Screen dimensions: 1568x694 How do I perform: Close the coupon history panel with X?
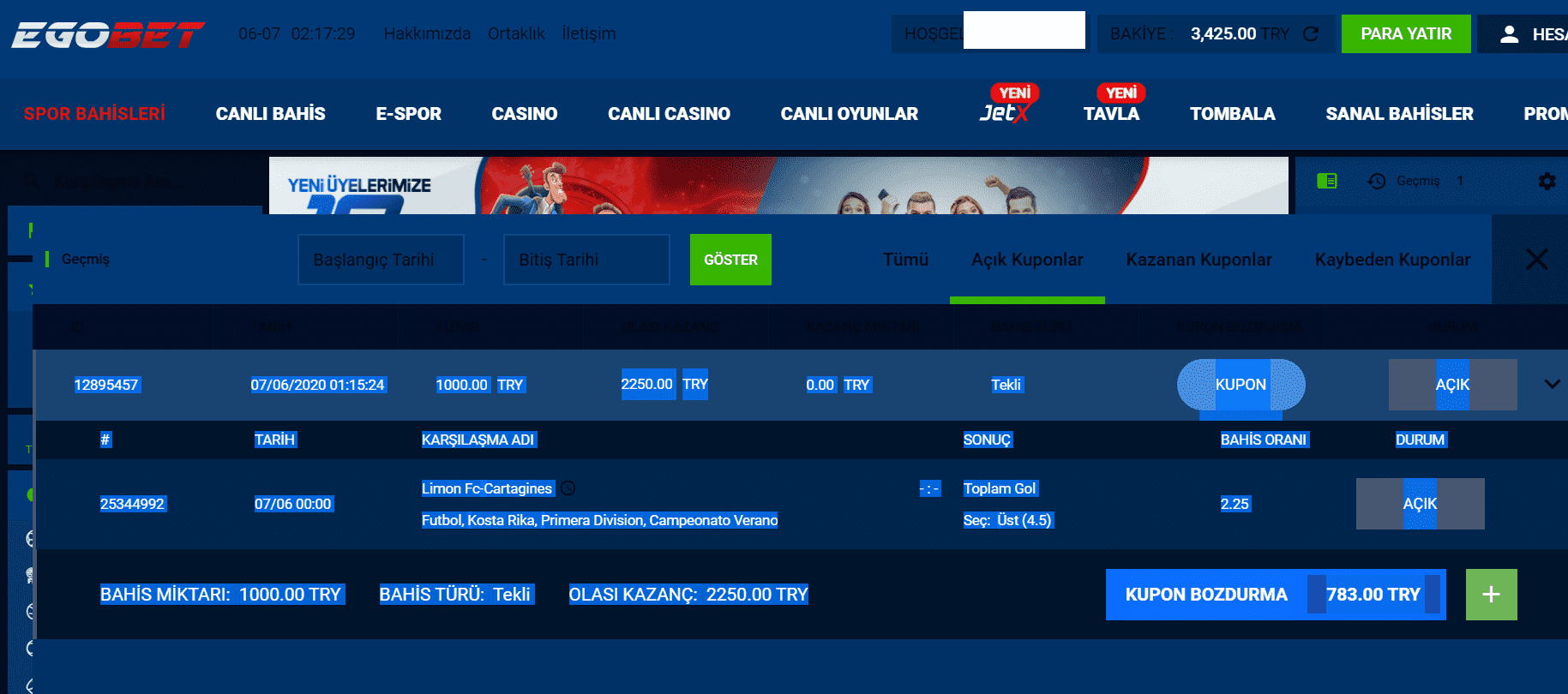click(1536, 260)
